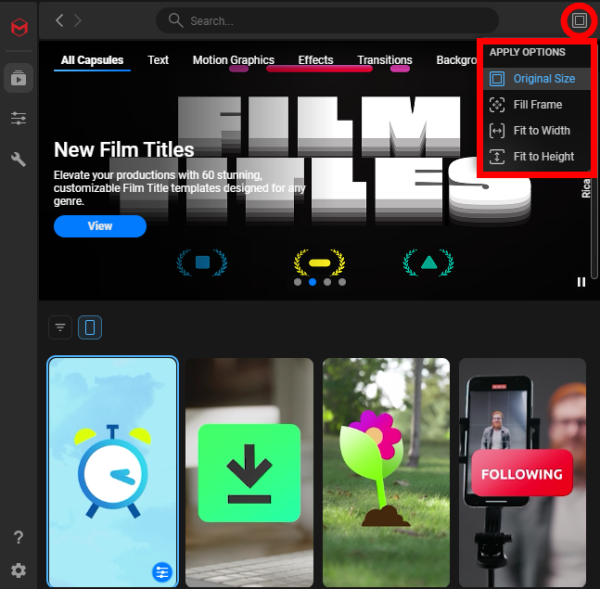Switch to the Motion Graphics tab

click(233, 60)
